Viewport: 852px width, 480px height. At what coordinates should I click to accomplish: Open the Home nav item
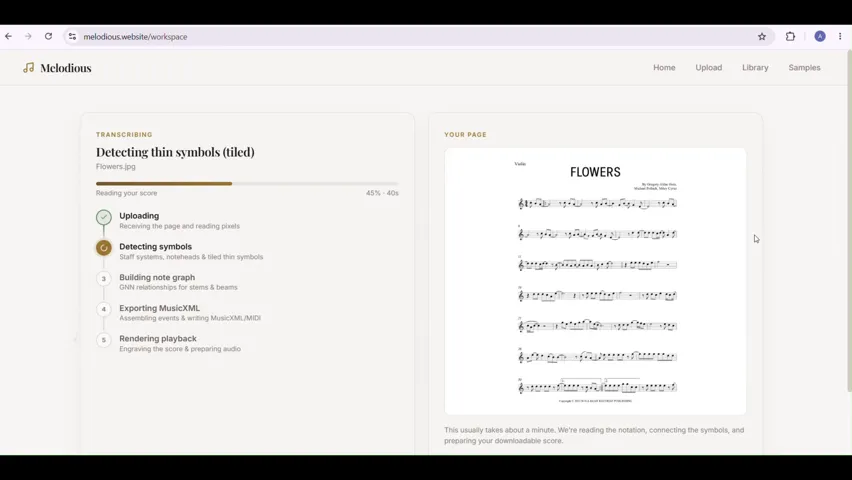(x=664, y=67)
